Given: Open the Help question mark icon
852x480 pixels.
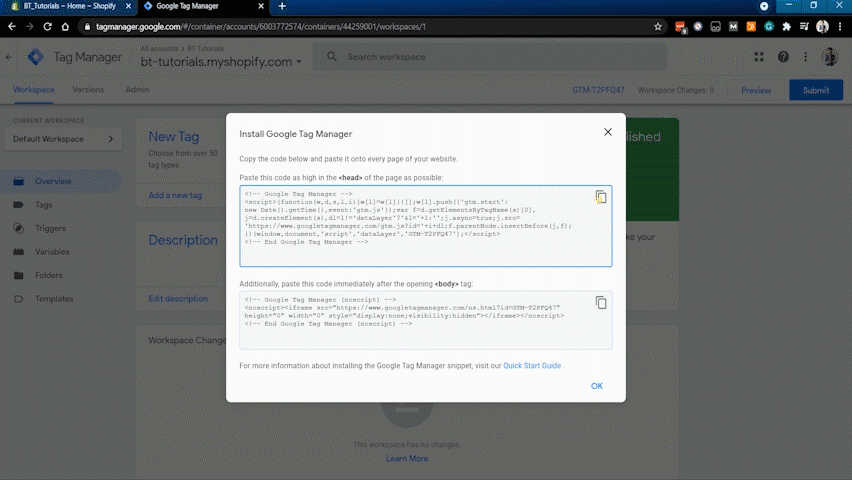Looking at the screenshot, I should [783, 57].
